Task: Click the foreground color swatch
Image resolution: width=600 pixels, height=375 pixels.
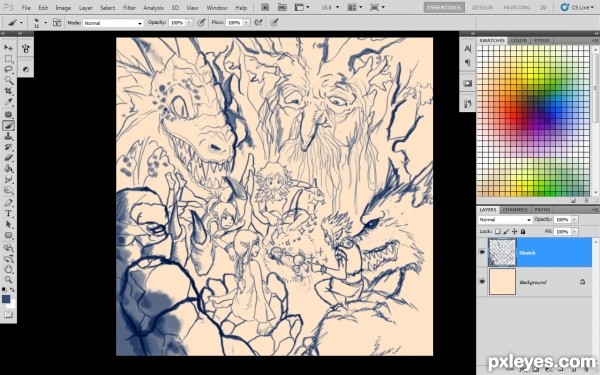Action: pyautogui.click(x=6, y=299)
